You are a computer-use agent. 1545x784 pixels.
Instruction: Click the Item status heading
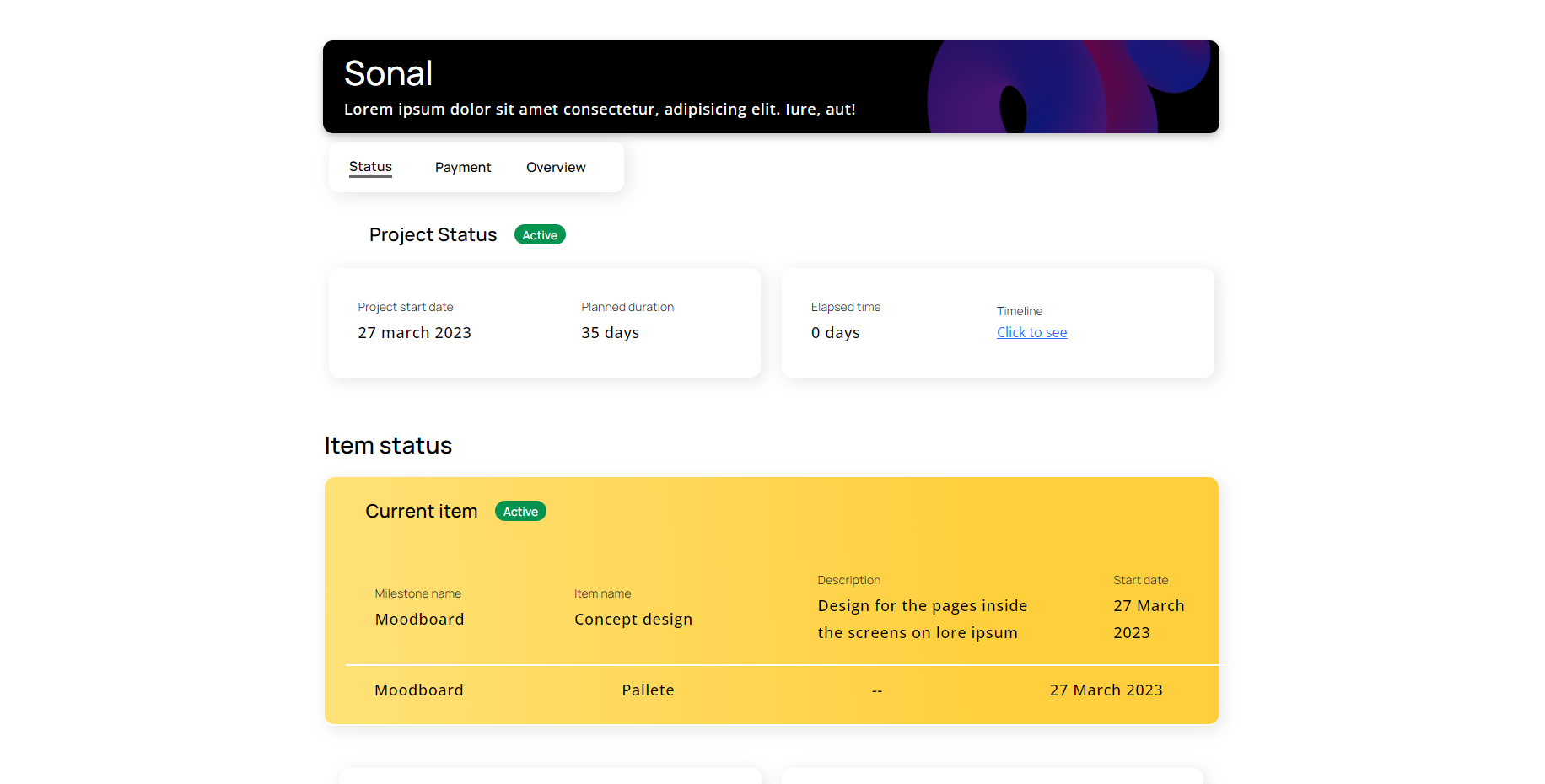(388, 445)
